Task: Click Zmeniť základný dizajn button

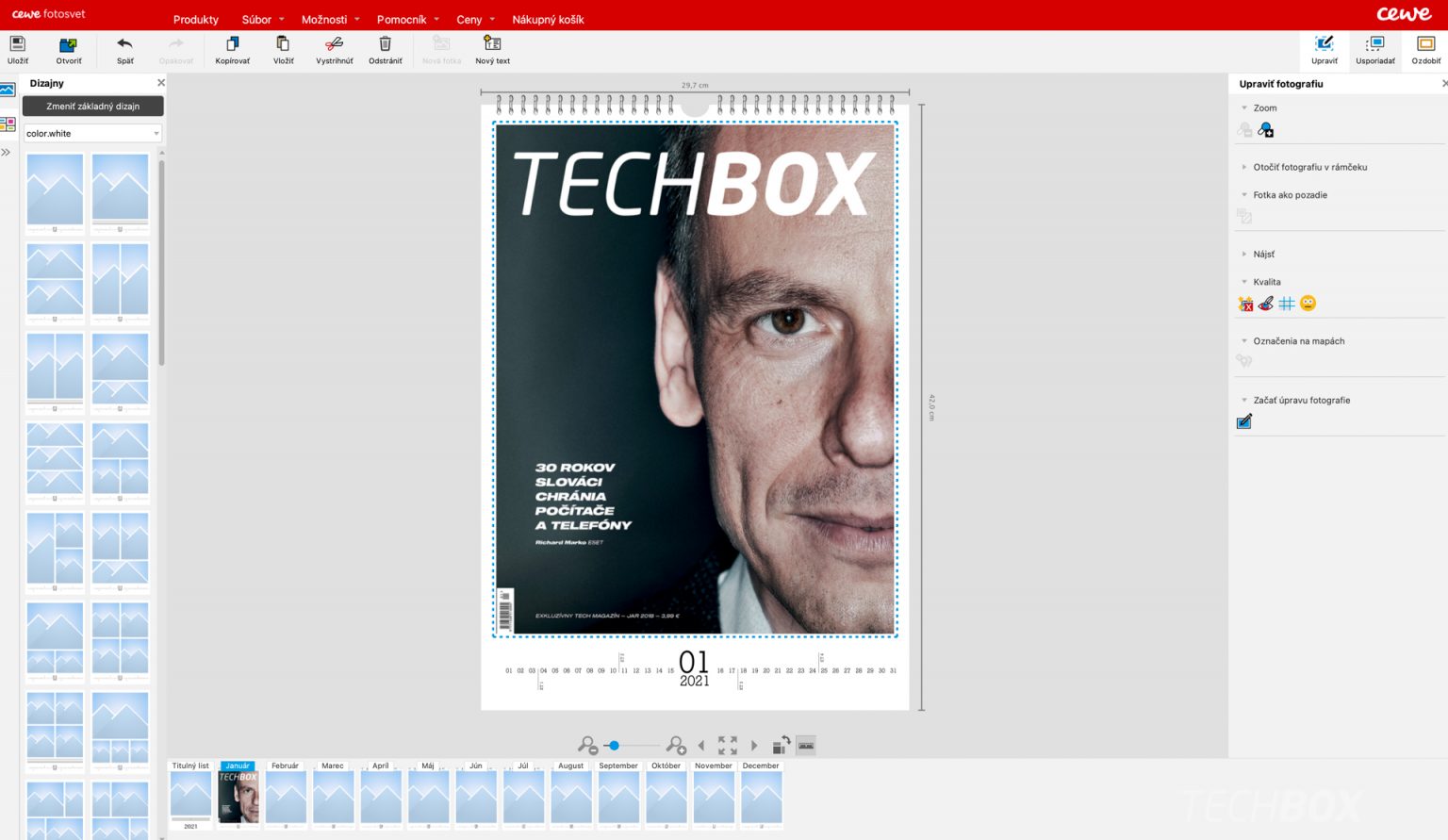Action: (x=92, y=107)
